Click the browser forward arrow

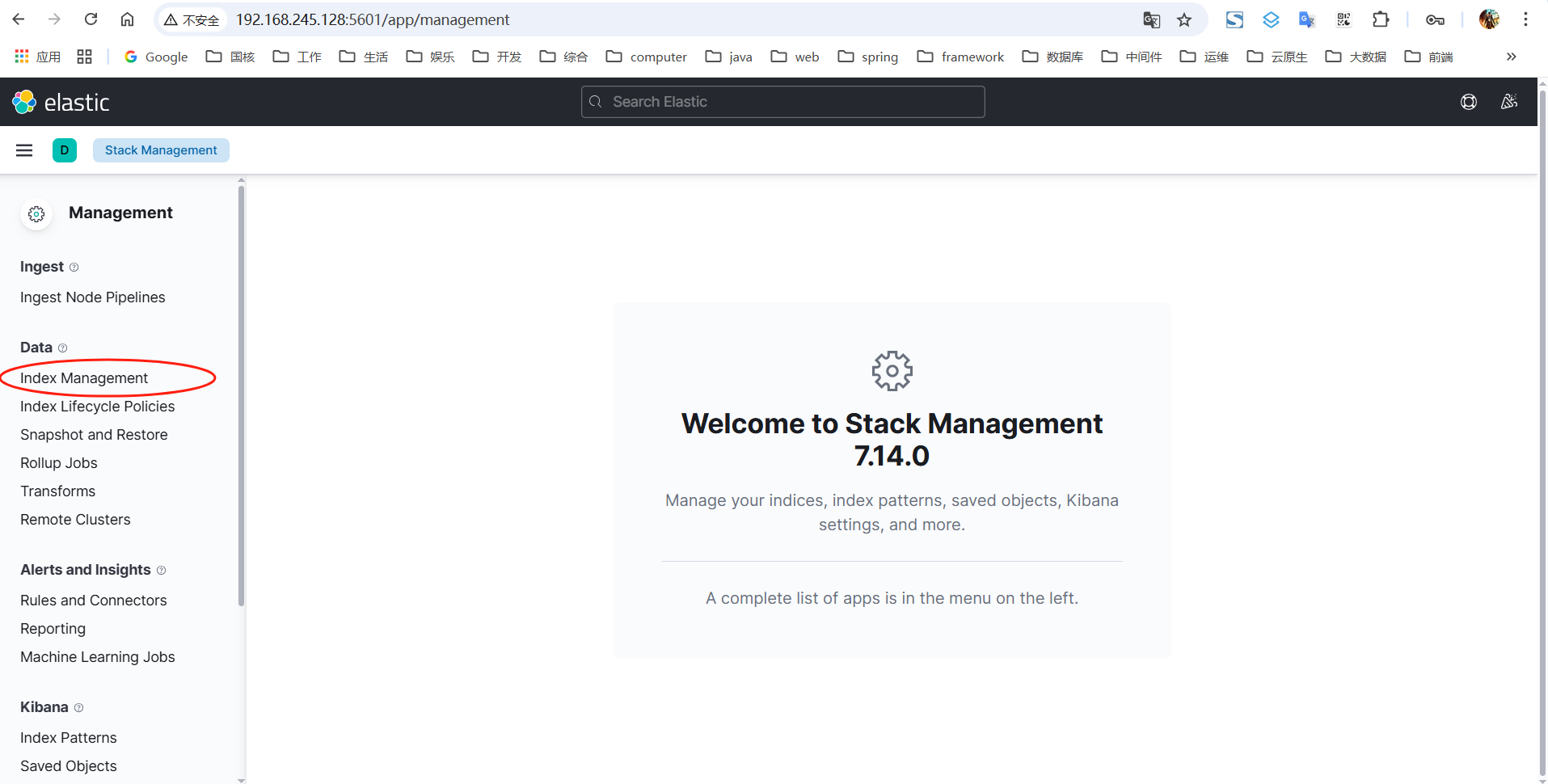54,19
